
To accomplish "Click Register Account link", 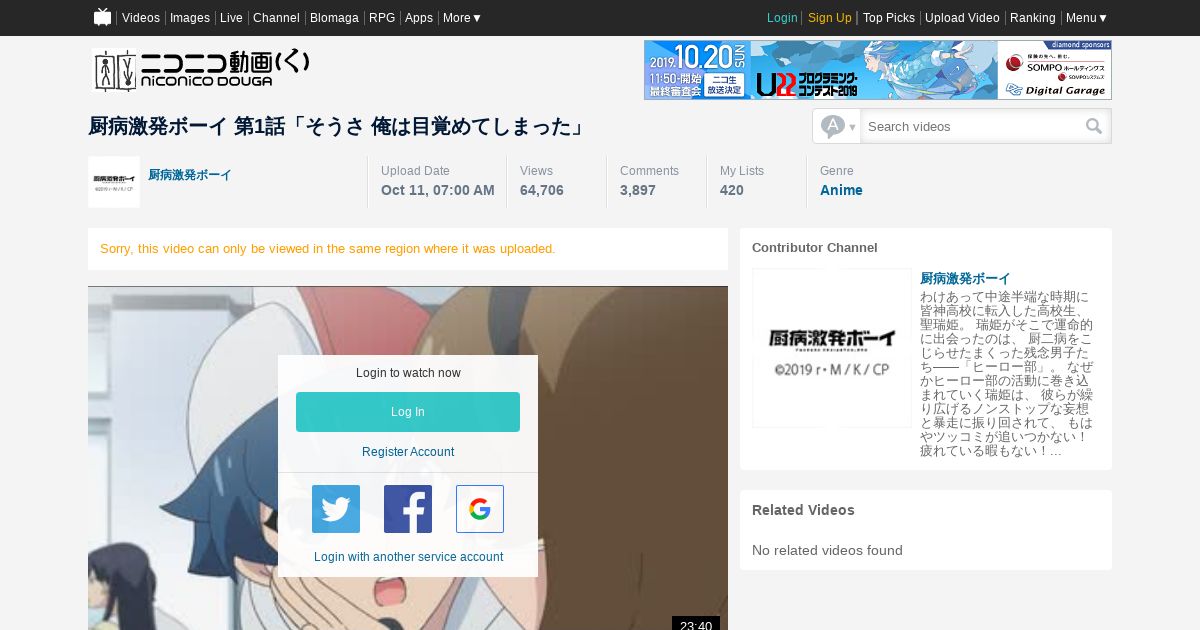I will (x=408, y=452).
